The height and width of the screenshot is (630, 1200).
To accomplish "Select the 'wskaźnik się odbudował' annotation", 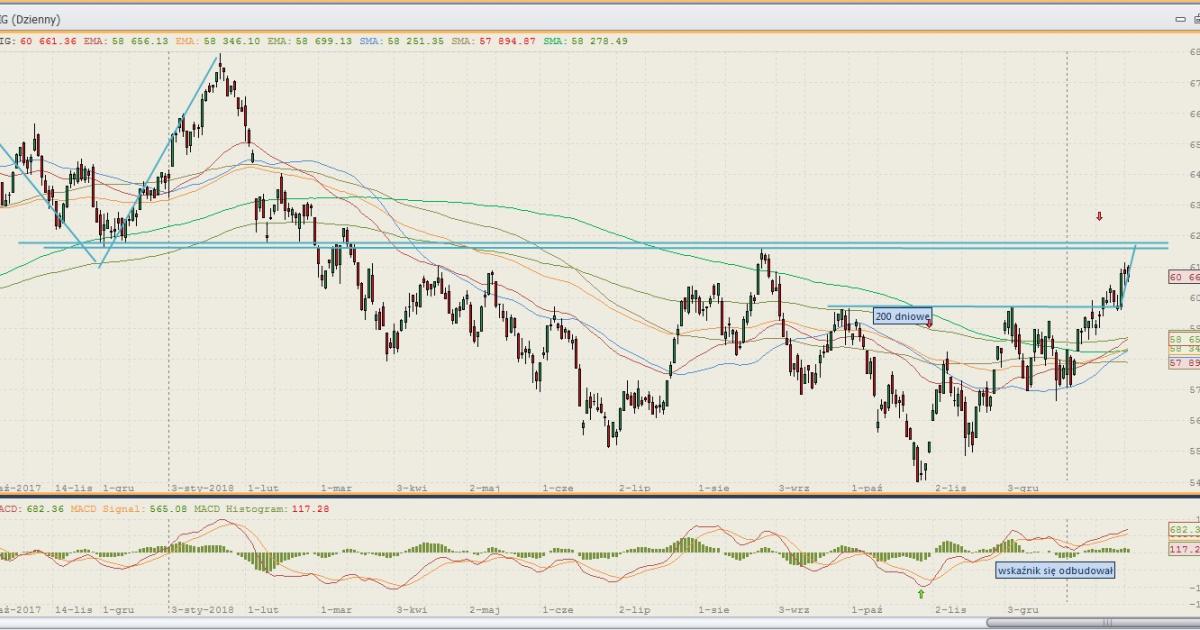I will (x=1054, y=570).
